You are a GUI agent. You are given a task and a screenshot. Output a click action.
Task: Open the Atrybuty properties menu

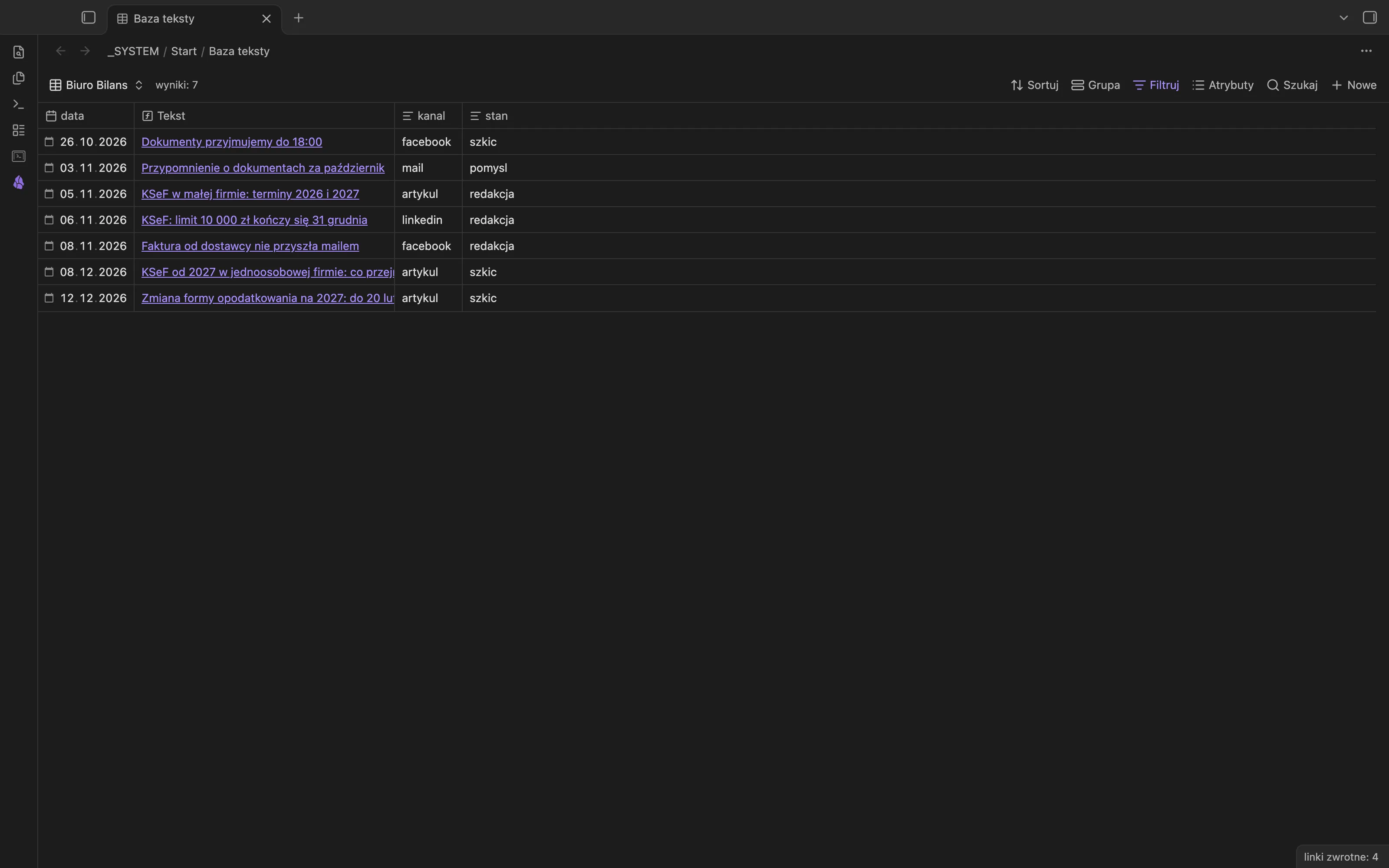pyautogui.click(x=1223, y=85)
